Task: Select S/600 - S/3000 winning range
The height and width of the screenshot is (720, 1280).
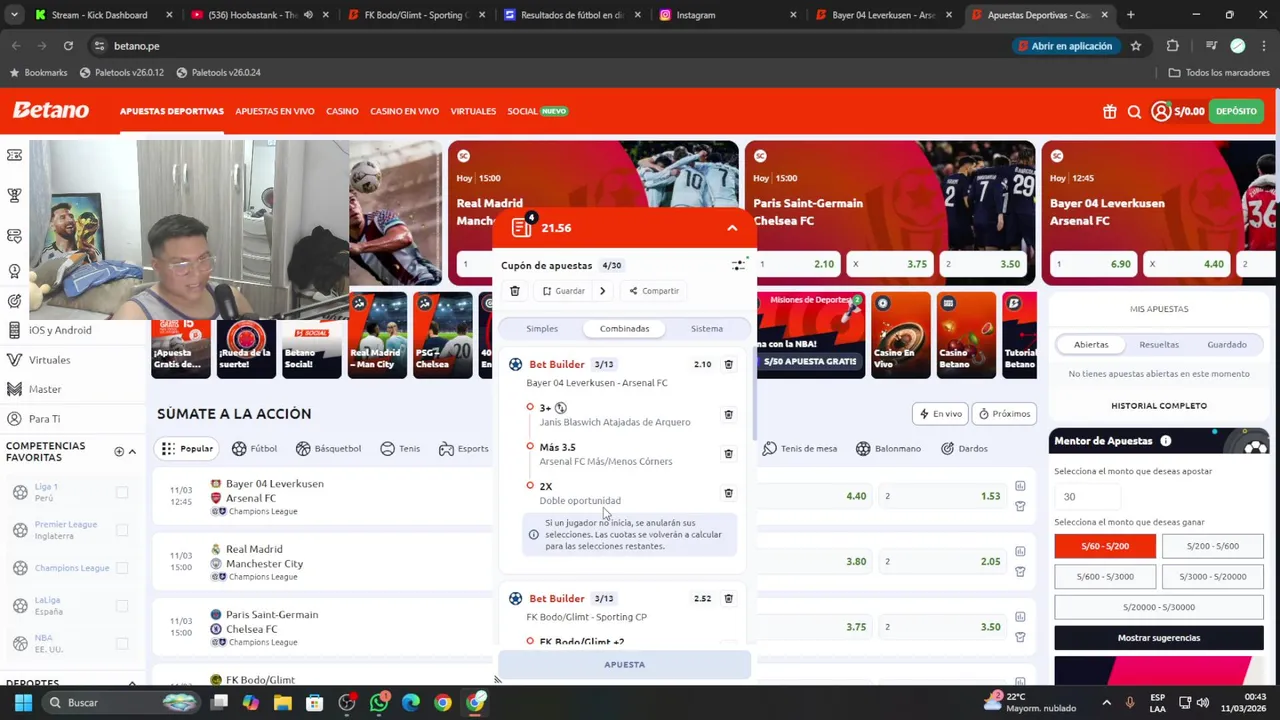Action: coord(1104,577)
